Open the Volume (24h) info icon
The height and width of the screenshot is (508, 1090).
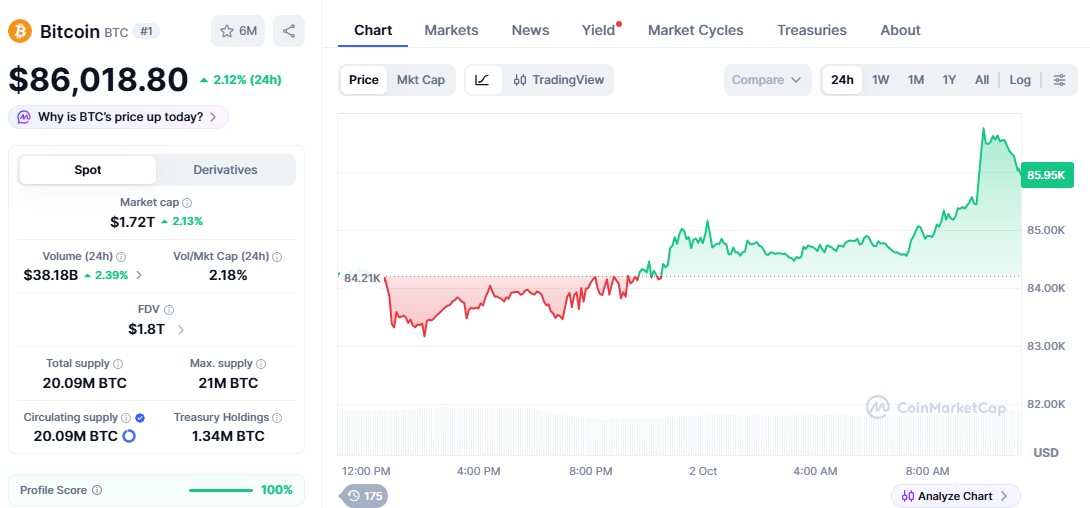[121, 256]
